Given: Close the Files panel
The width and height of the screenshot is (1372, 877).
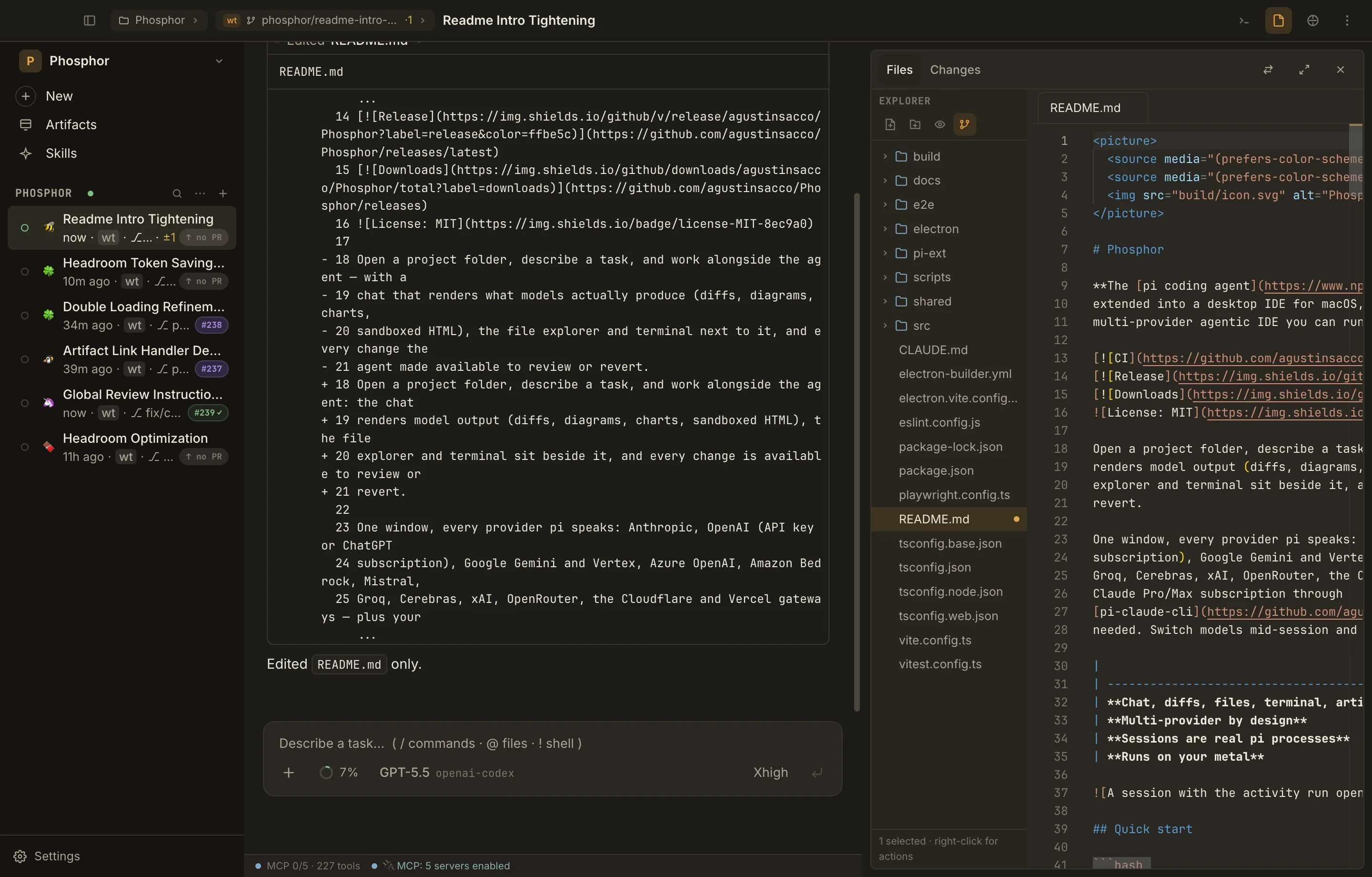Looking at the screenshot, I should (1340, 70).
